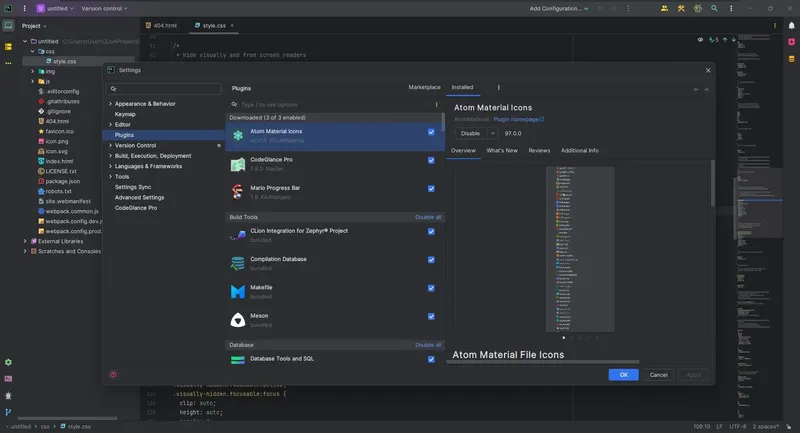
Task: Click the settings search input field
Action: click(165, 88)
